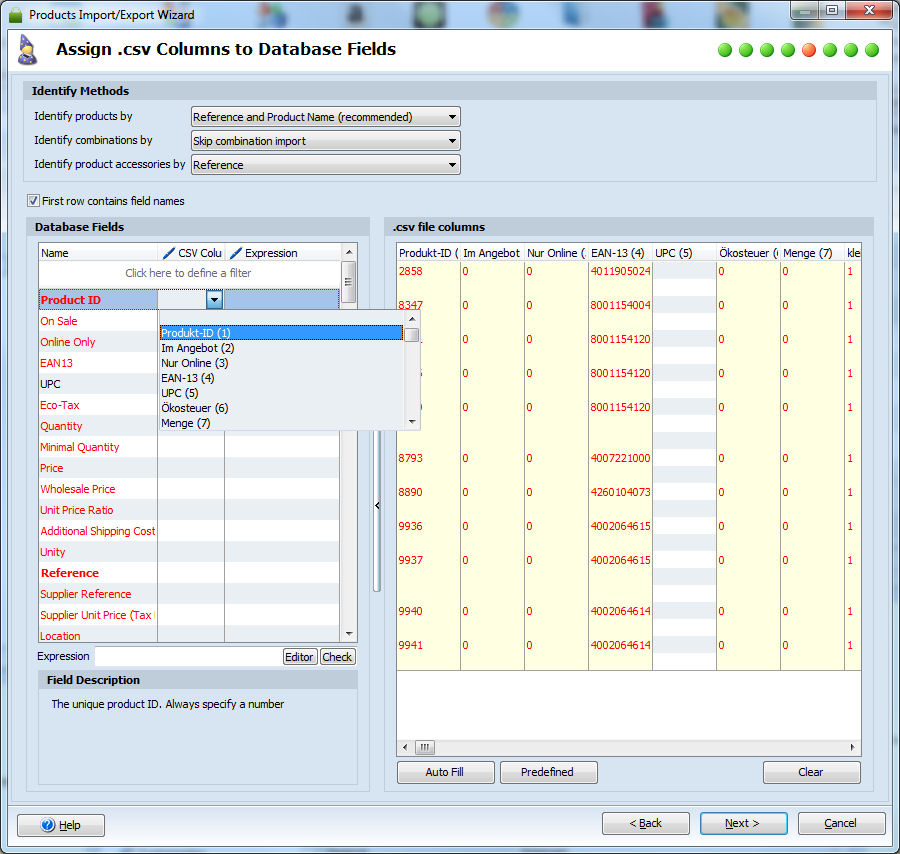Click the pencil icon on Expression header
This screenshot has width=900, height=854.
click(x=236, y=253)
